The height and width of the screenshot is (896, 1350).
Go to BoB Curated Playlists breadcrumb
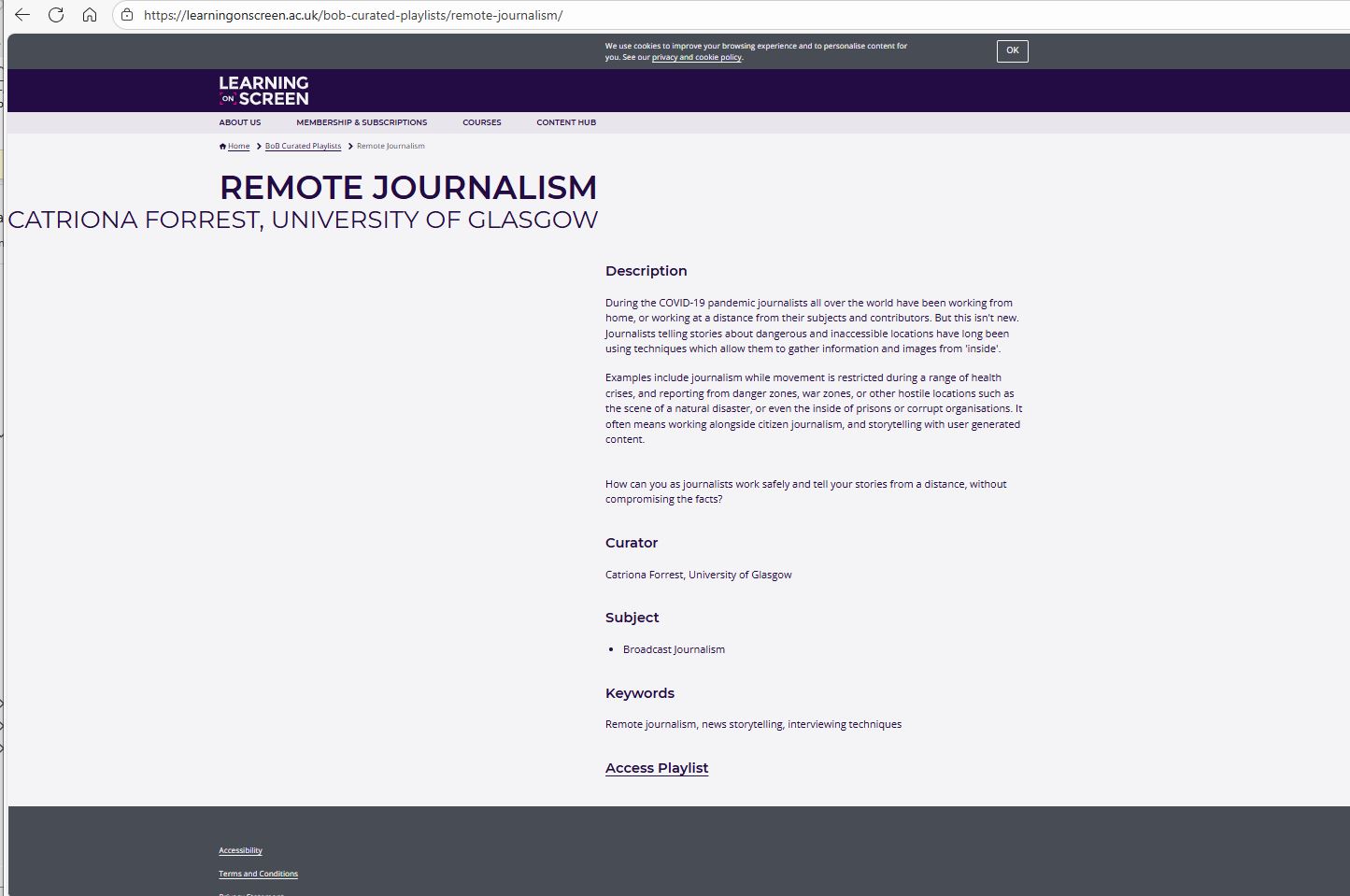point(303,146)
